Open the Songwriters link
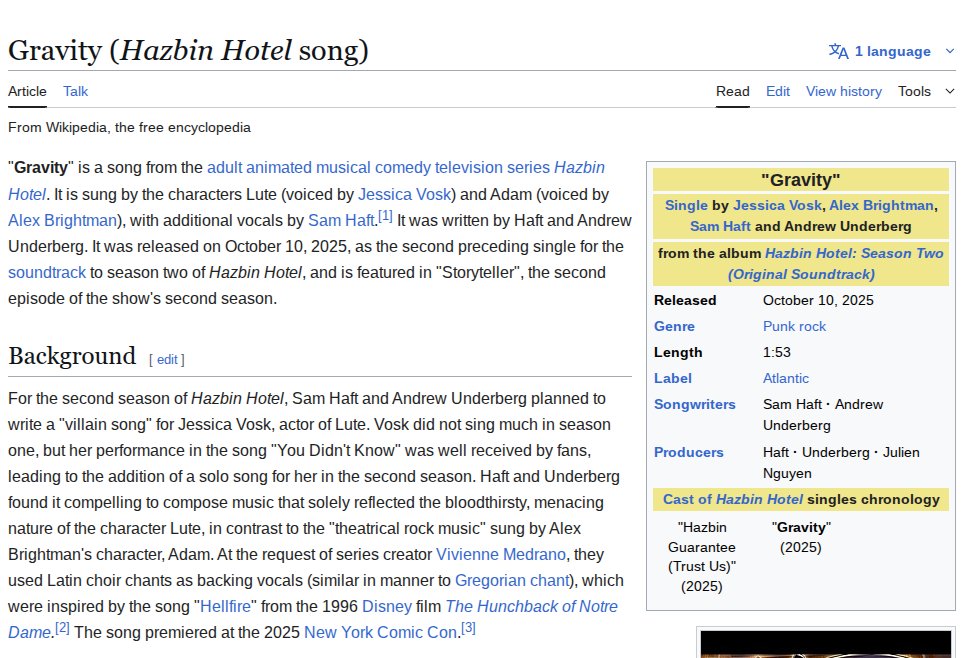Screen dimensions: 966x658 (x=695, y=404)
